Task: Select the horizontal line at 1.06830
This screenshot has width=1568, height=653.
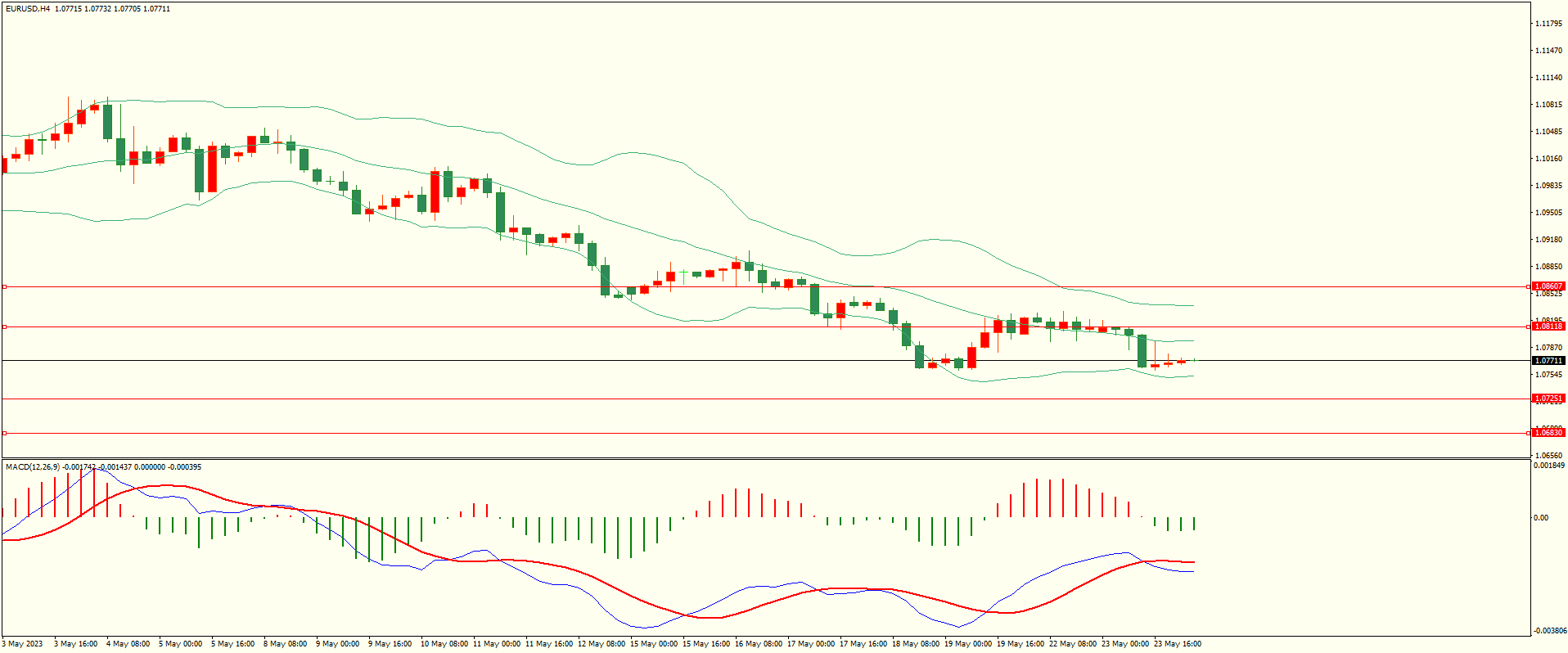Action: [x=765, y=433]
